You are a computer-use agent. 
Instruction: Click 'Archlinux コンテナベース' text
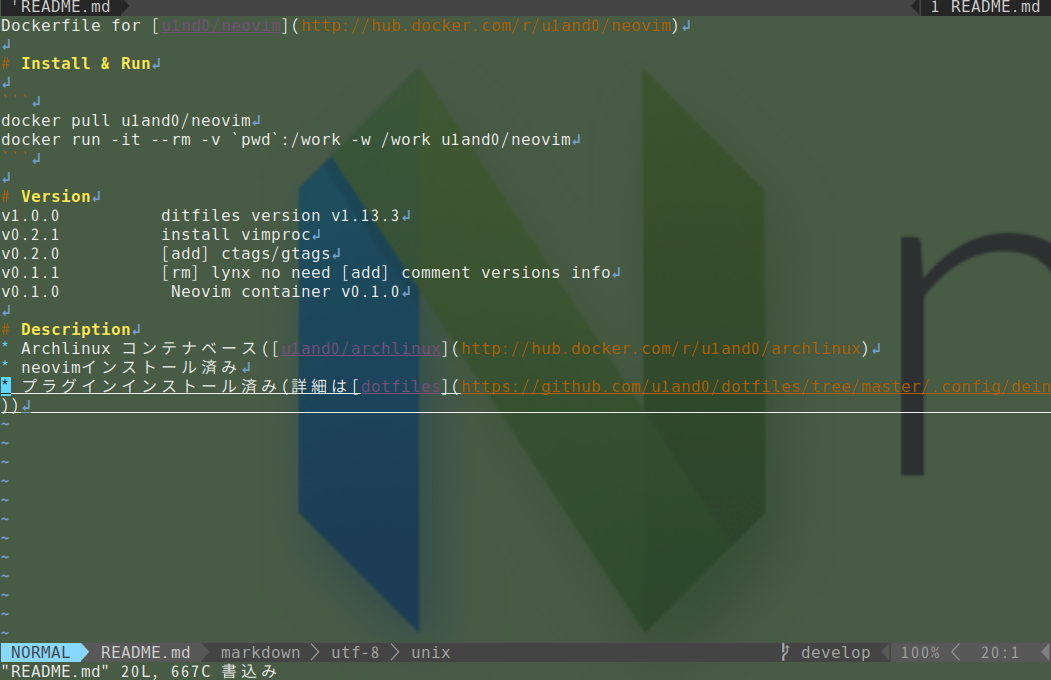coord(139,349)
